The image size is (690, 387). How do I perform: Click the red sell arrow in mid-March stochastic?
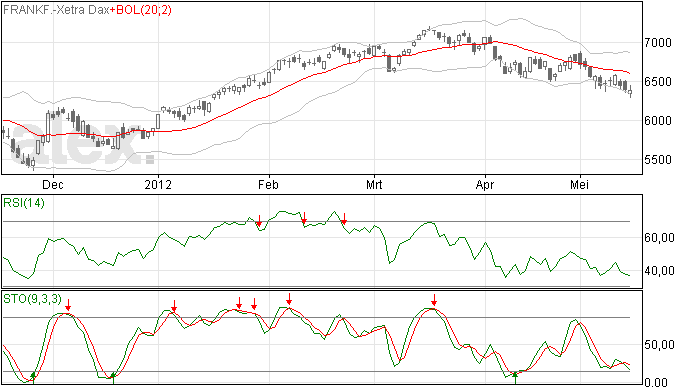434,300
